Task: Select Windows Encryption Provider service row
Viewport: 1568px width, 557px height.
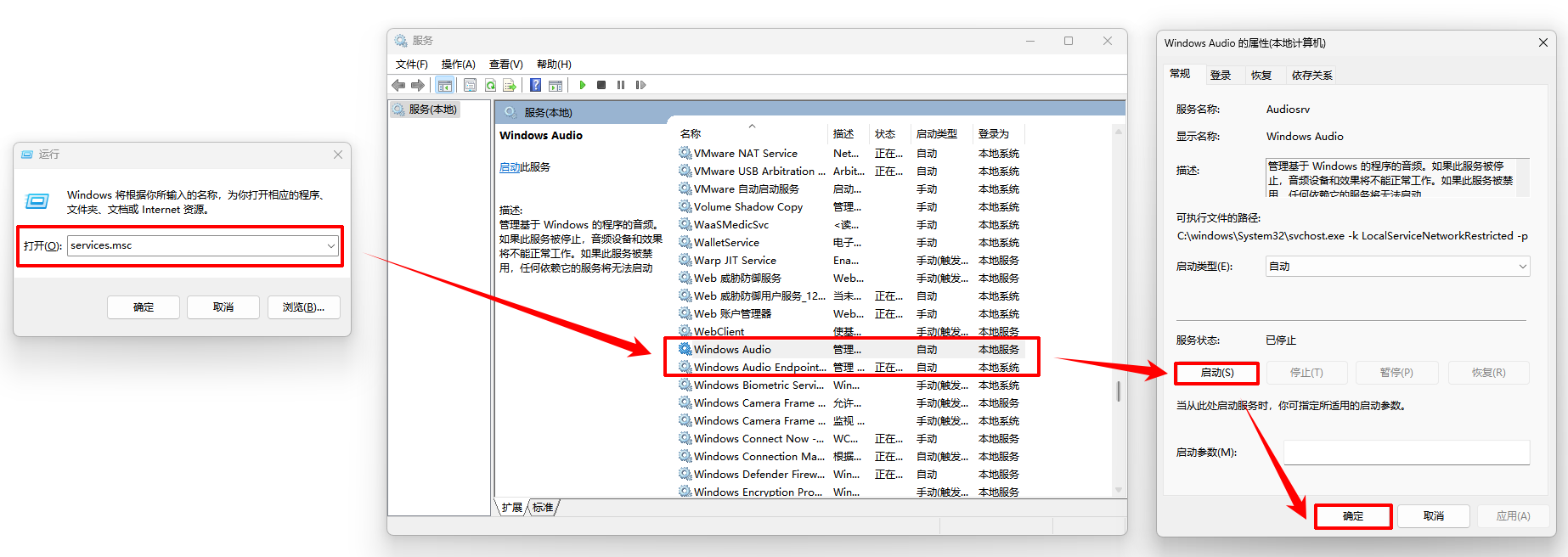Action: click(850, 492)
